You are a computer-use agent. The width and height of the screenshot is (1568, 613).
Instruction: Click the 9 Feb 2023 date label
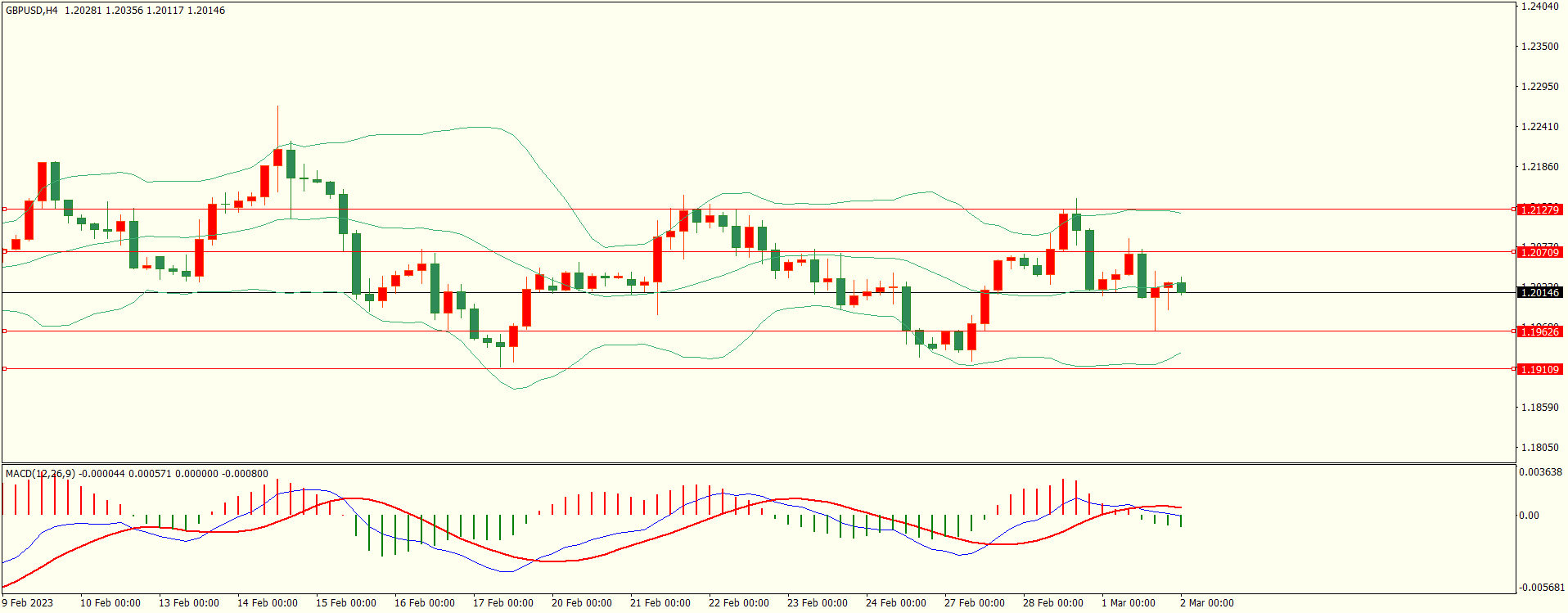(x=27, y=603)
